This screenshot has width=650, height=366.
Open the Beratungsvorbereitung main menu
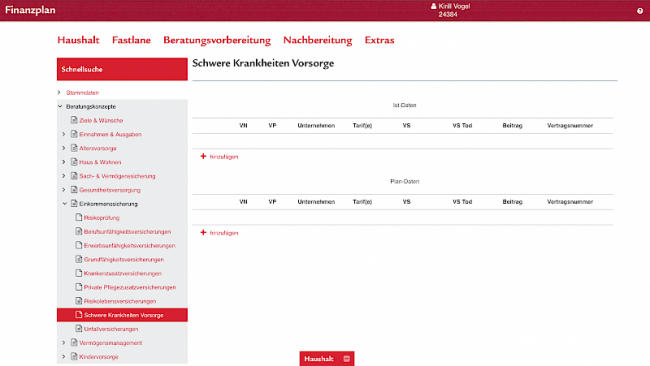(x=217, y=40)
